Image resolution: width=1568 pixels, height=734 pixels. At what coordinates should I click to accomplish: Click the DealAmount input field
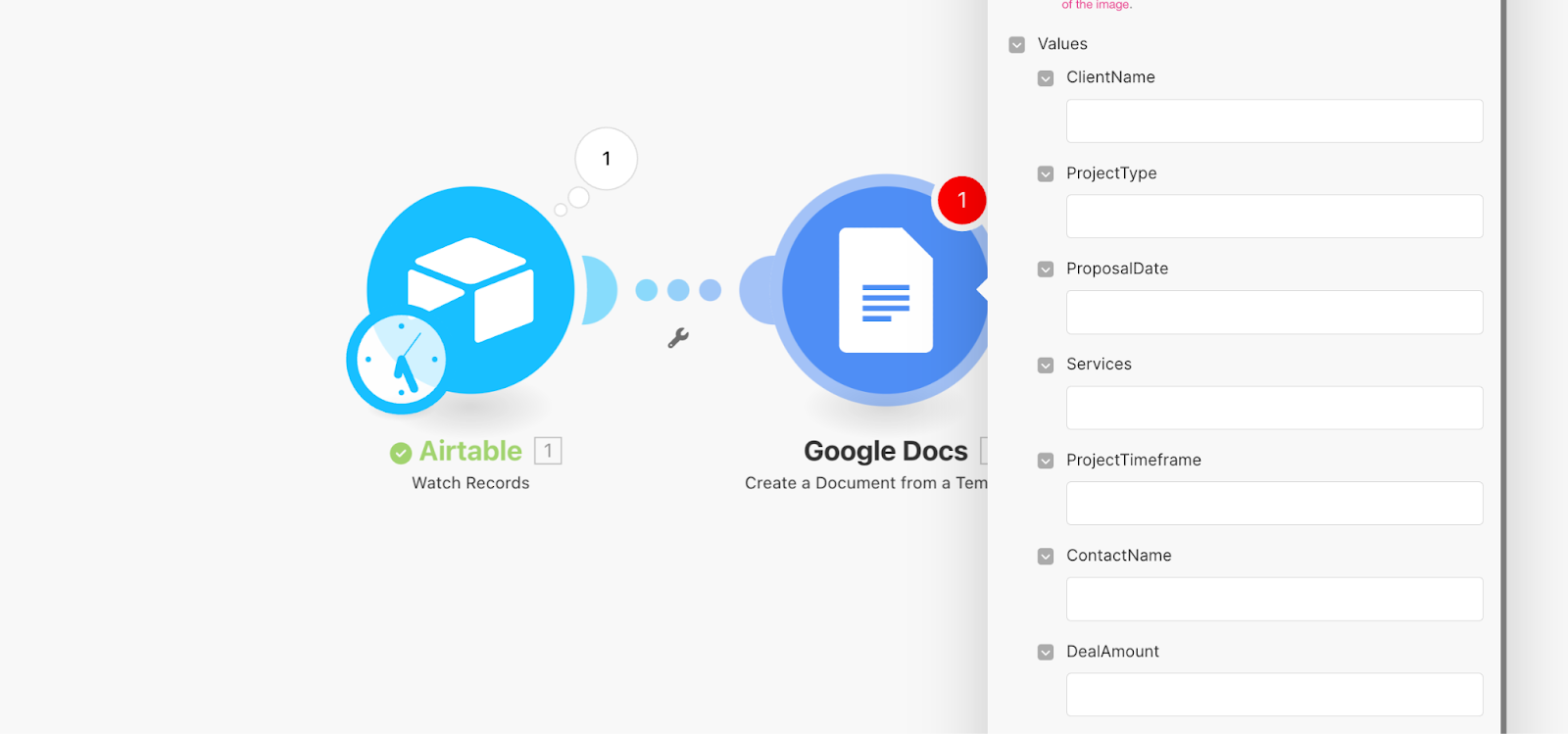point(1274,694)
